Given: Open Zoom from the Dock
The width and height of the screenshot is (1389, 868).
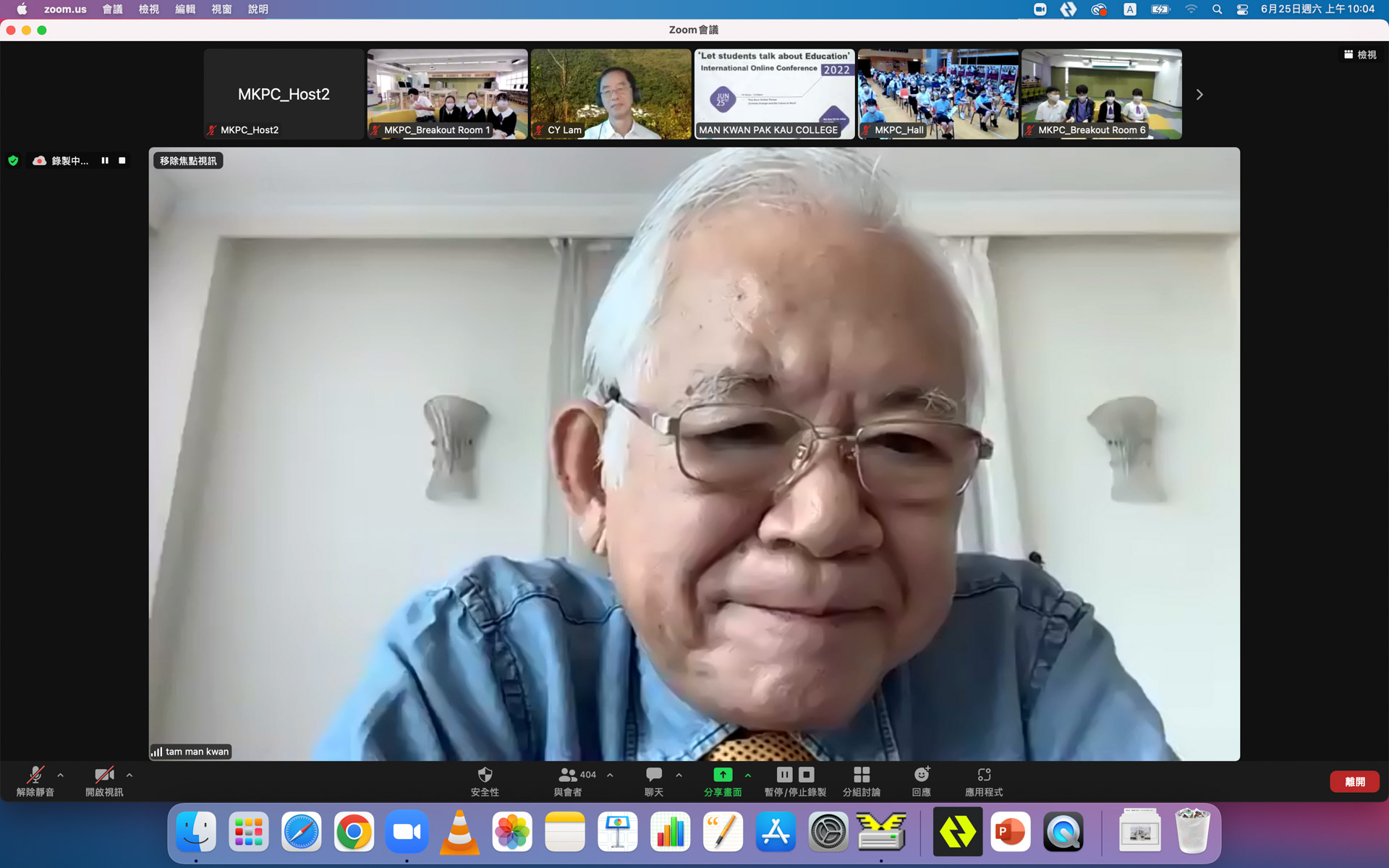Looking at the screenshot, I should tap(407, 832).
